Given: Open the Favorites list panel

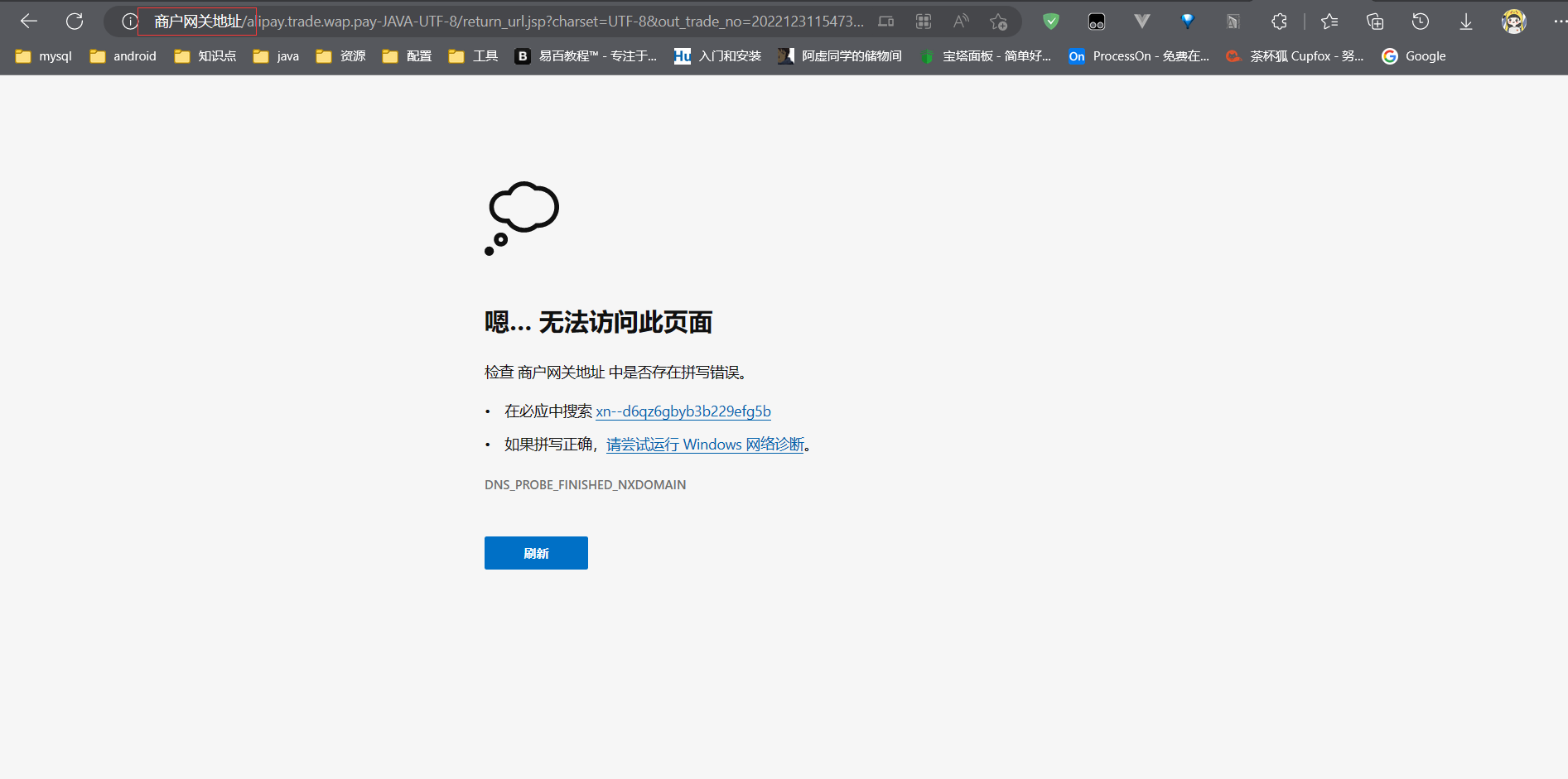Looking at the screenshot, I should 1329,22.
